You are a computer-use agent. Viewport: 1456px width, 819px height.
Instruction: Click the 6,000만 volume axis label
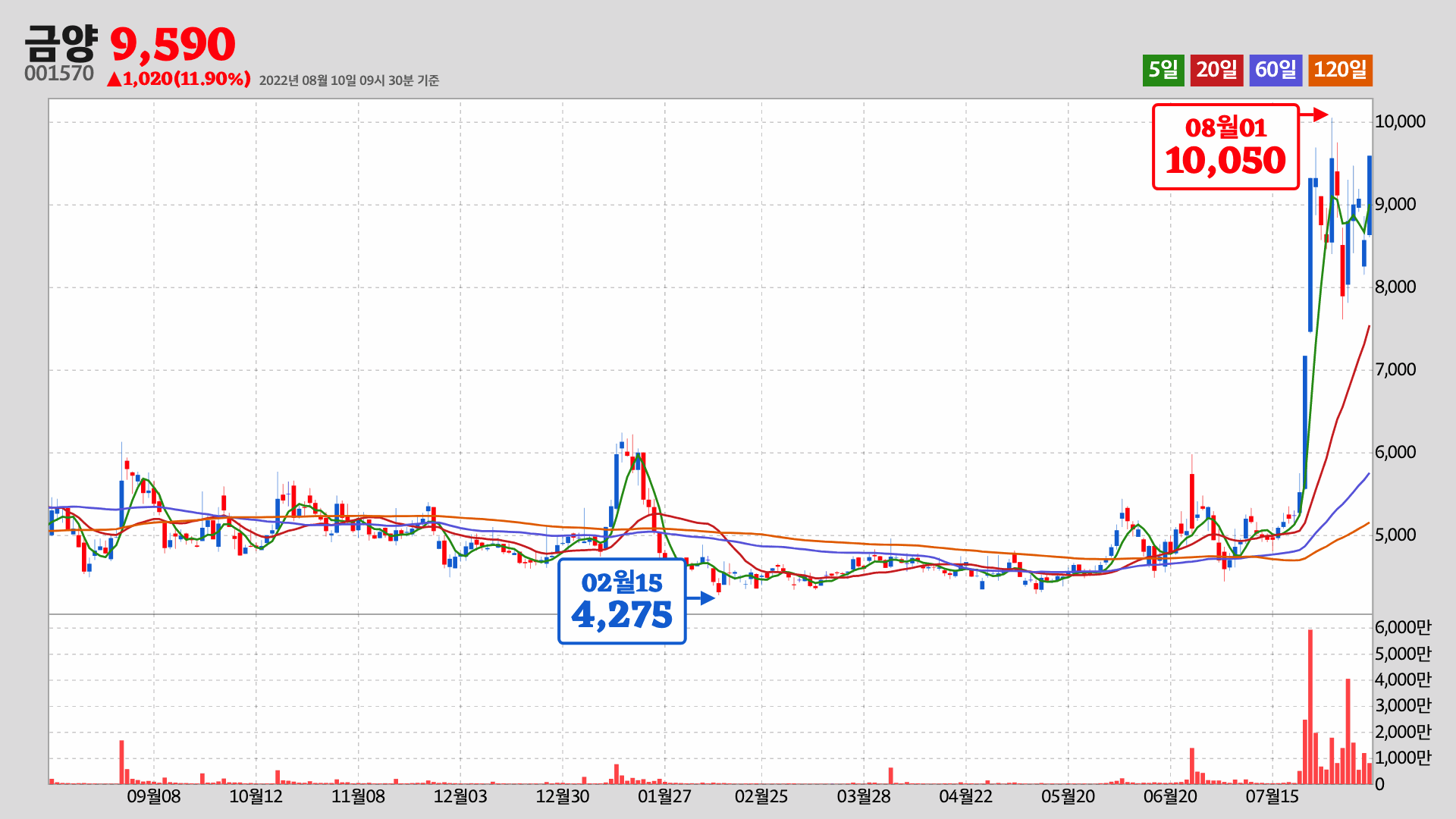click(1403, 627)
